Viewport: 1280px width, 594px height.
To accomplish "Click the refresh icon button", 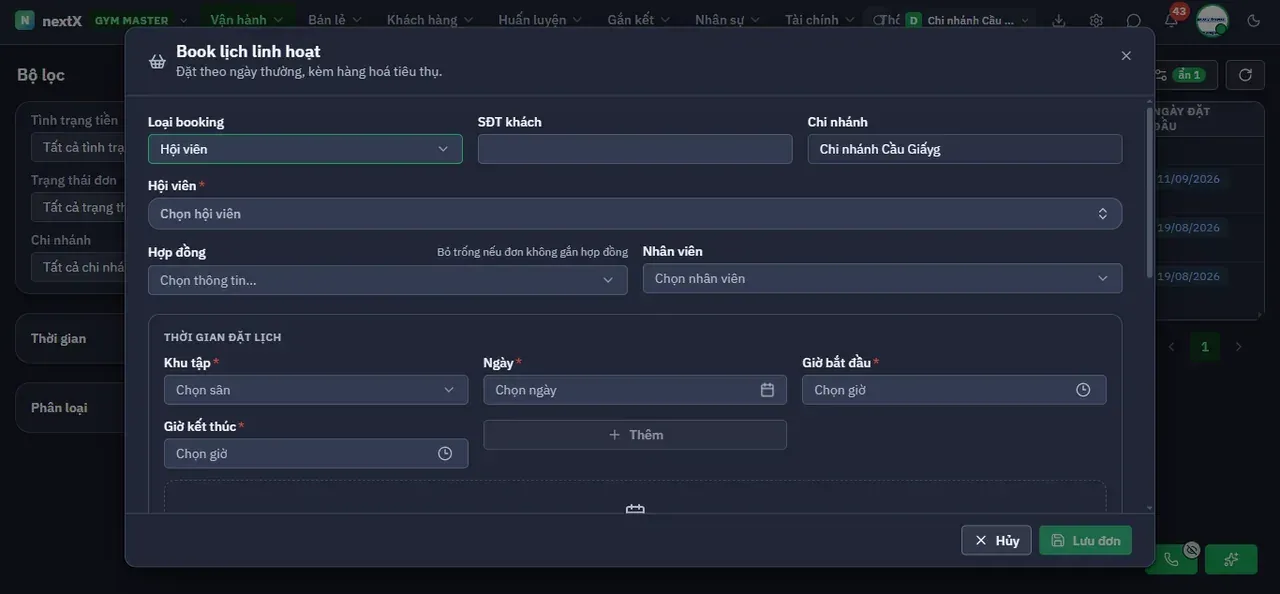I will pos(1245,75).
